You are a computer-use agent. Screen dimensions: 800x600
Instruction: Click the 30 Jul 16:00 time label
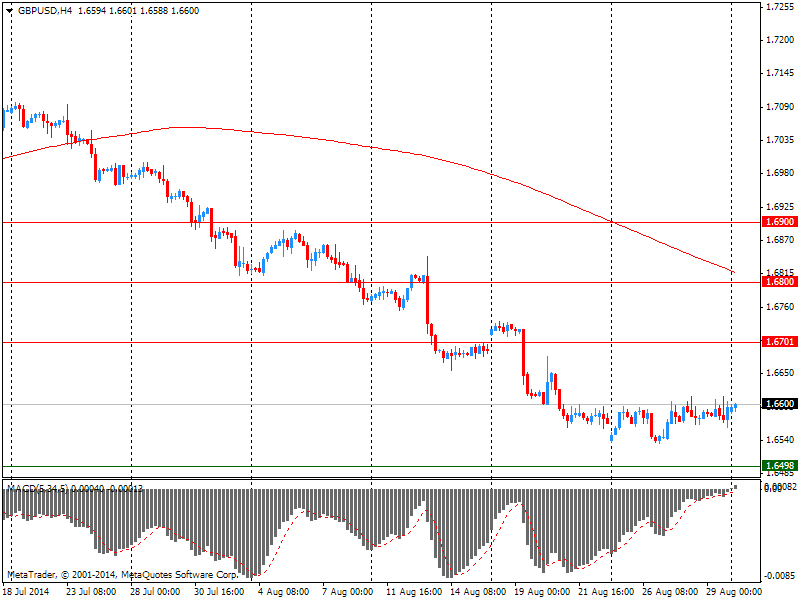pyautogui.click(x=219, y=592)
